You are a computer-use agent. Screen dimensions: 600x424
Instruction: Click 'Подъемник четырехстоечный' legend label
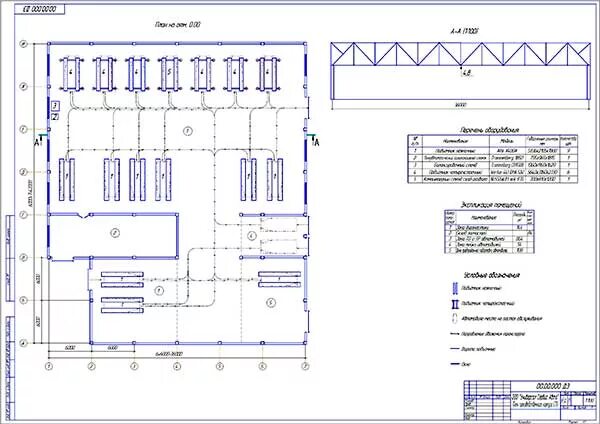pyautogui.click(x=488, y=303)
